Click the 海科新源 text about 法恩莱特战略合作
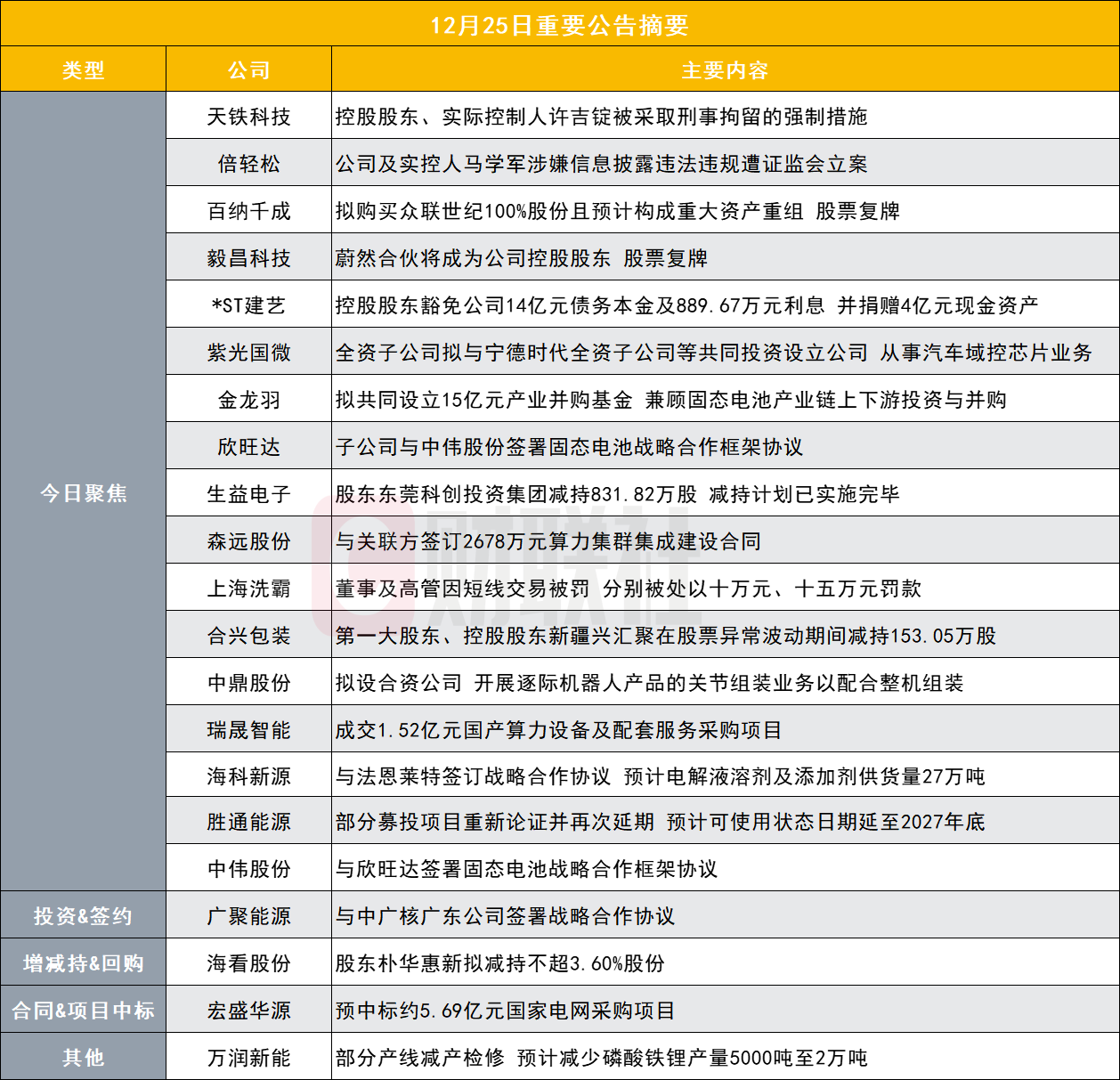1120x1080 pixels. pyautogui.click(x=660, y=776)
